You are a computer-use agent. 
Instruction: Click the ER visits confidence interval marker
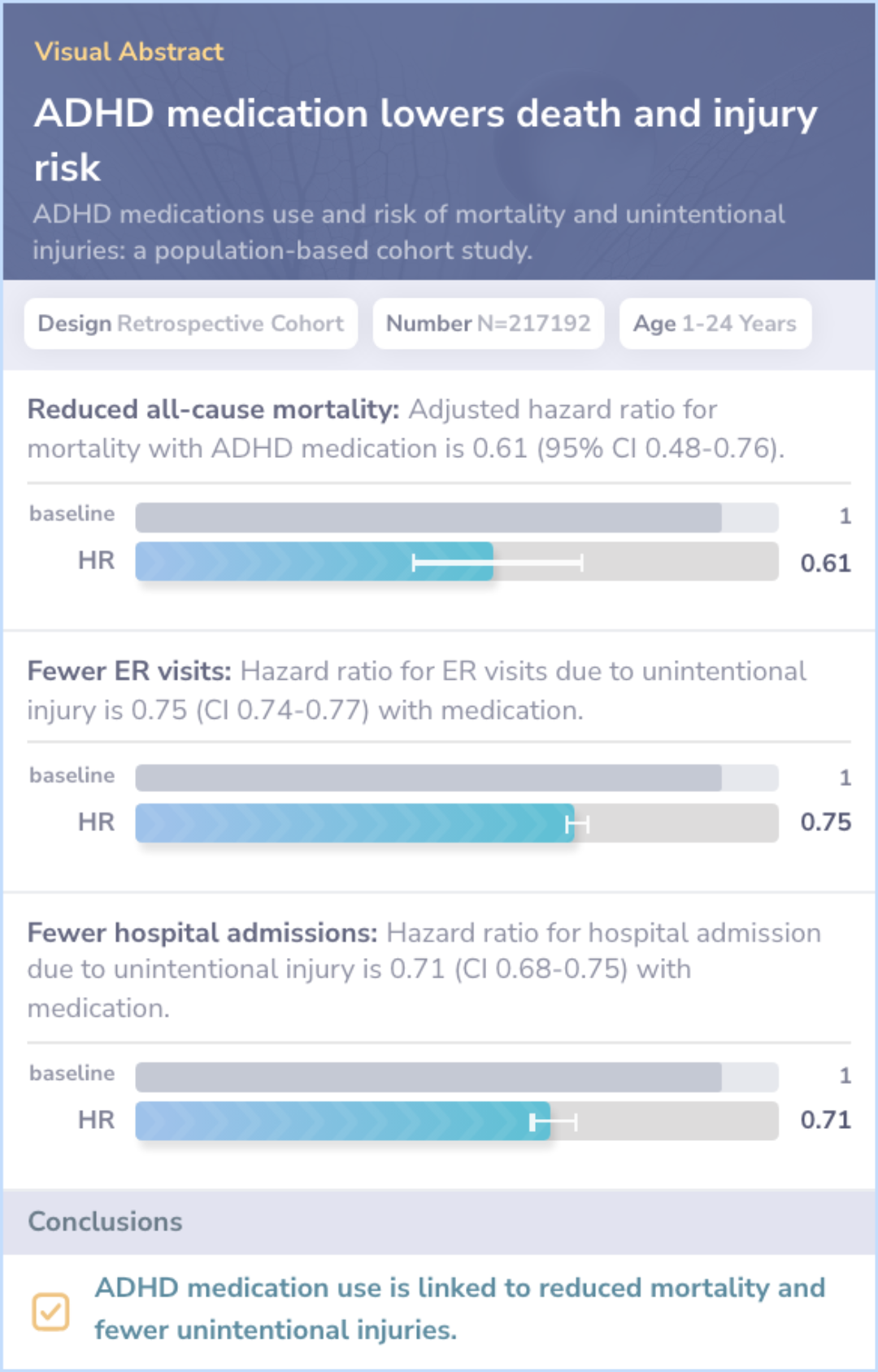pyautogui.click(x=577, y=825)
